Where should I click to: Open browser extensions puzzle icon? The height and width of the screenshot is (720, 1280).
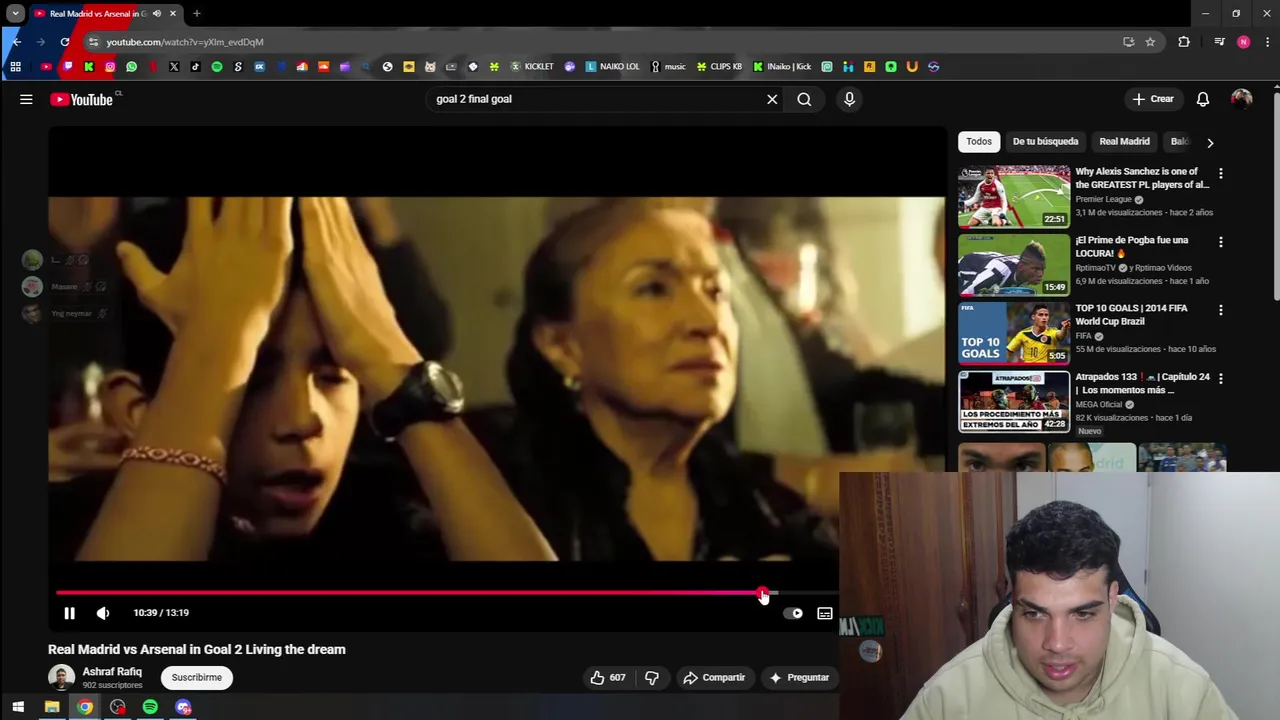click(x=1184, y=42)
